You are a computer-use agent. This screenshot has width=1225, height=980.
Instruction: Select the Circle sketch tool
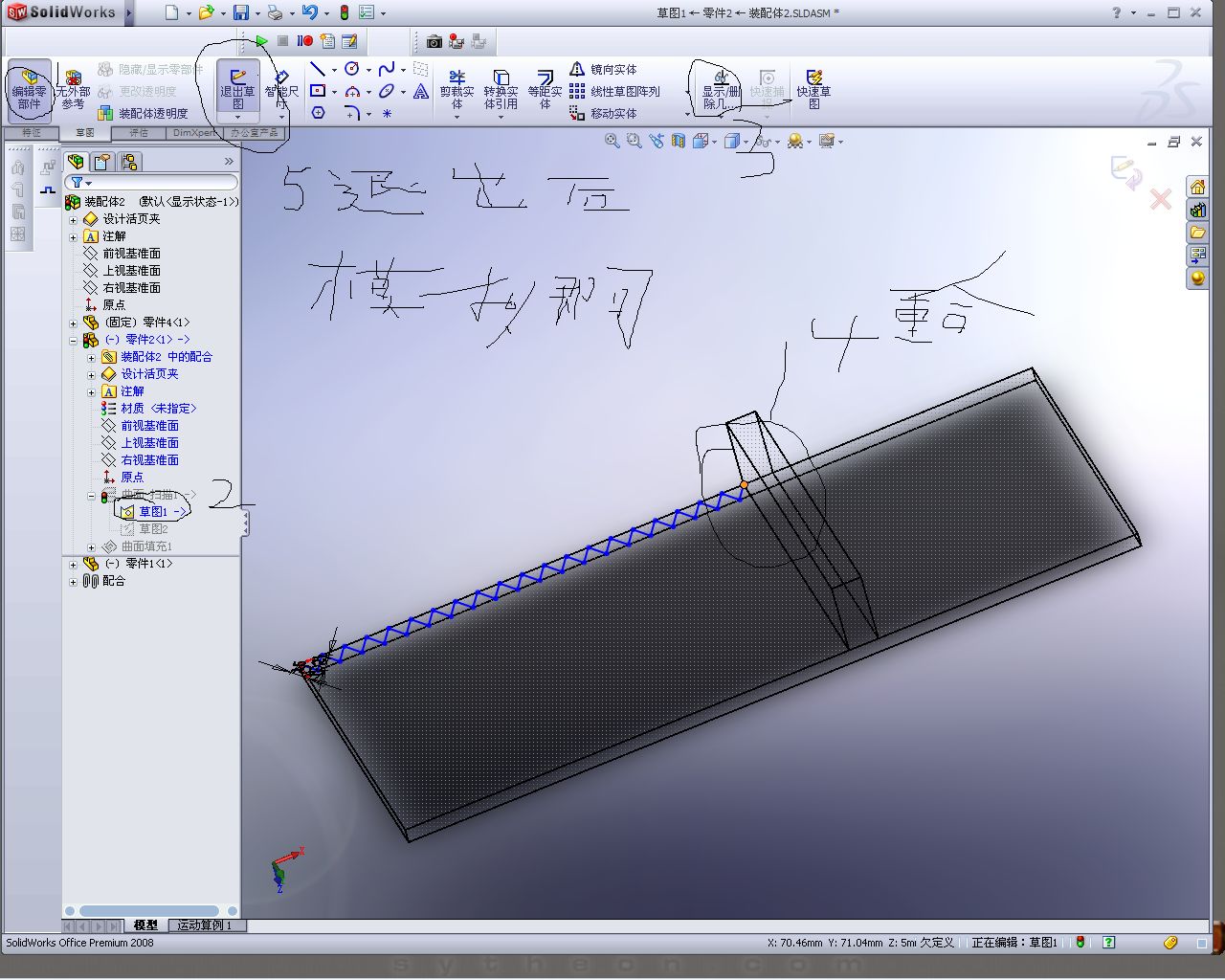[351, 69]
